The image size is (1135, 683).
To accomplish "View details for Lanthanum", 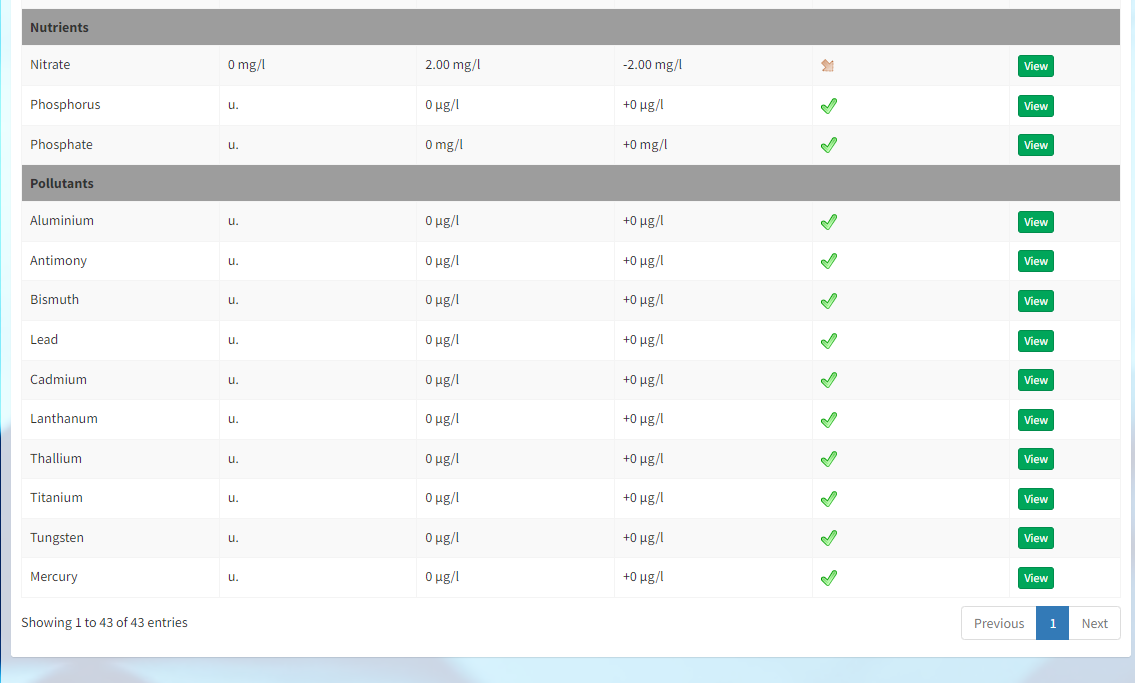I will point(1035,420).
